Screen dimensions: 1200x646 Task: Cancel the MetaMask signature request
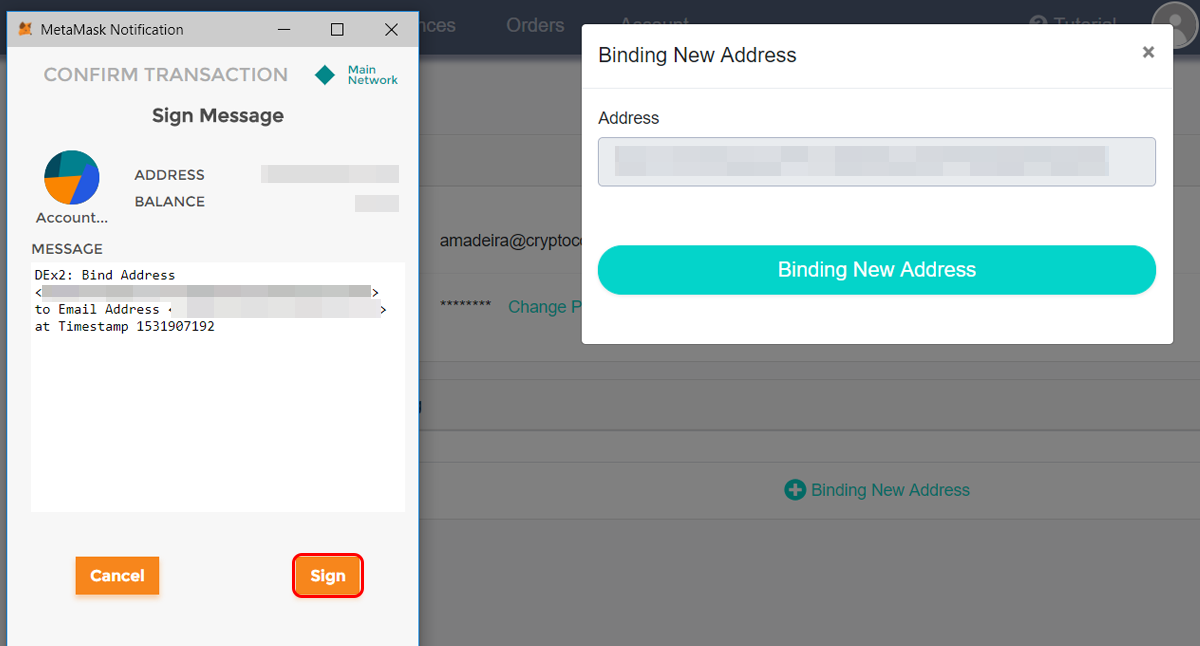(x=117, y=576)
